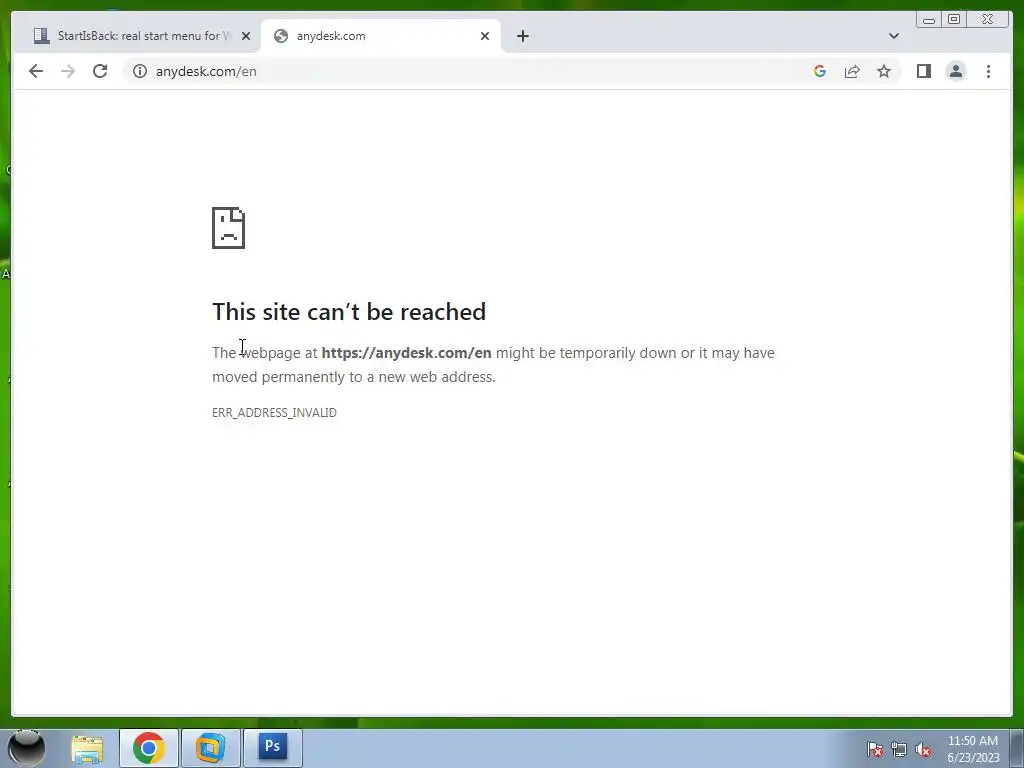Viewport: 1024px width, 768px height.
Task: Select the anydesk.com tab
Action: [381, 36]
